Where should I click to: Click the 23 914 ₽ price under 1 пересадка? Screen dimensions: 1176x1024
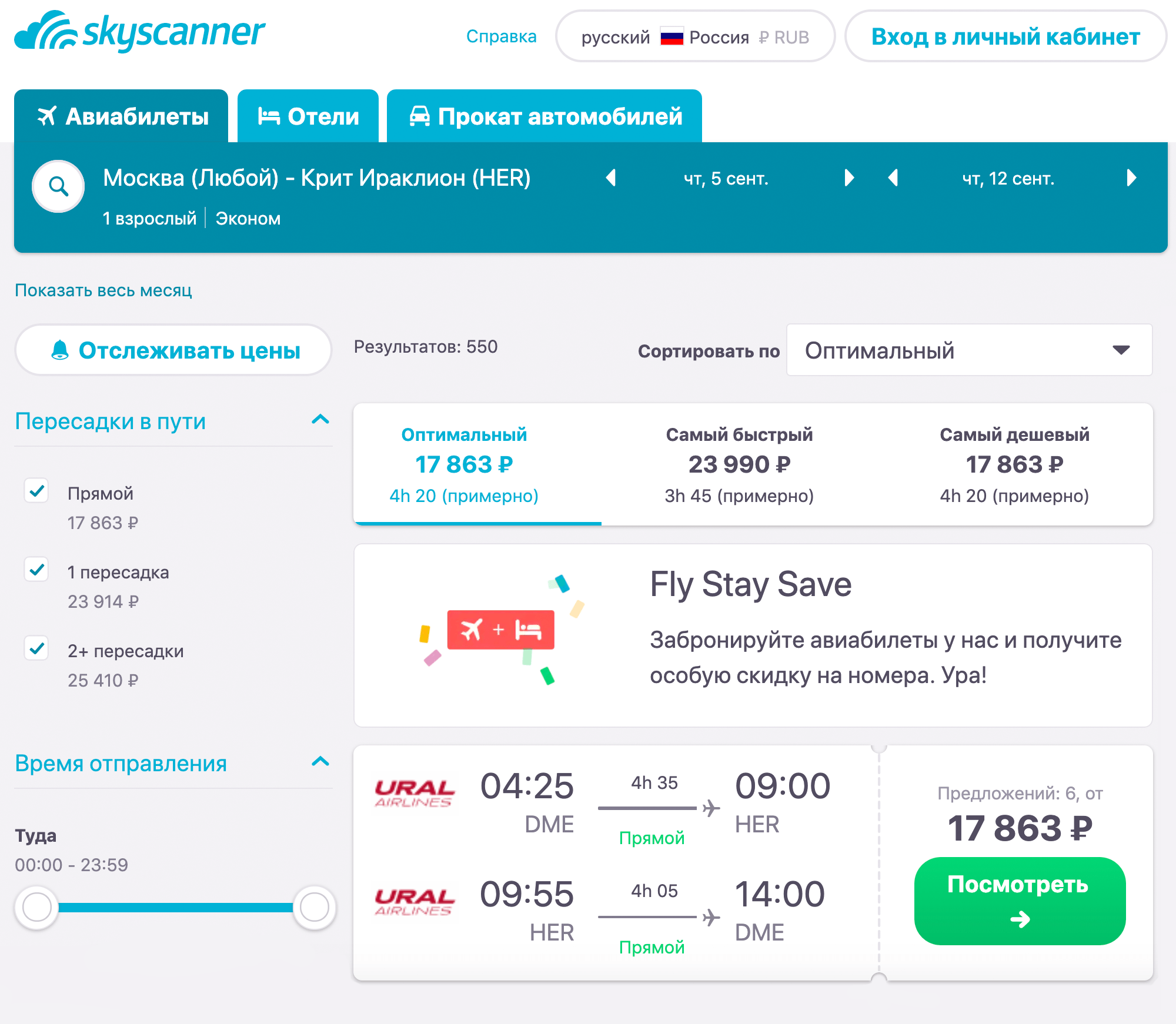coord(103,601)
